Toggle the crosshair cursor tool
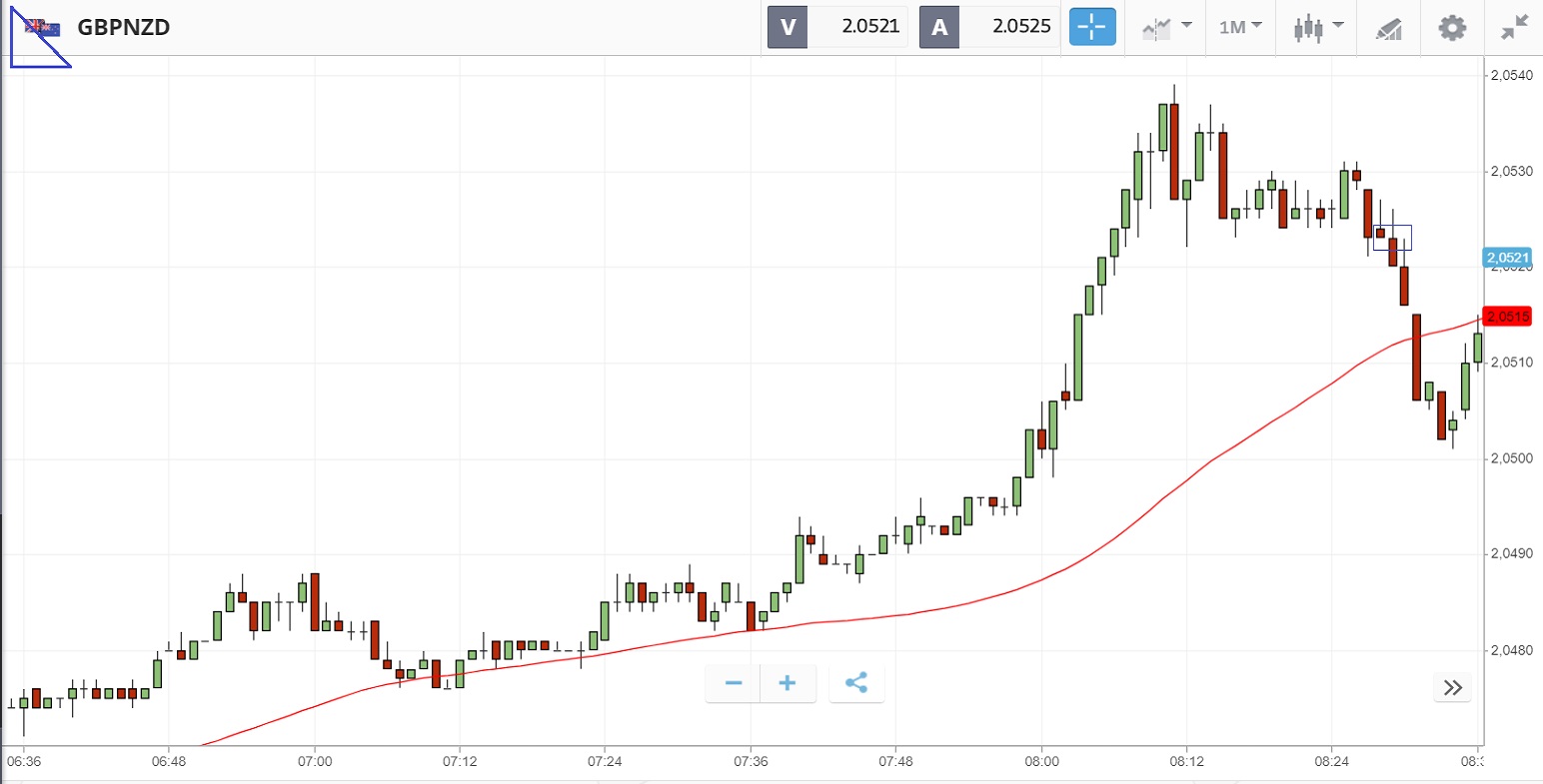Image resolution: width=1543 pixels, height=784 pixels. point(1091,27)
